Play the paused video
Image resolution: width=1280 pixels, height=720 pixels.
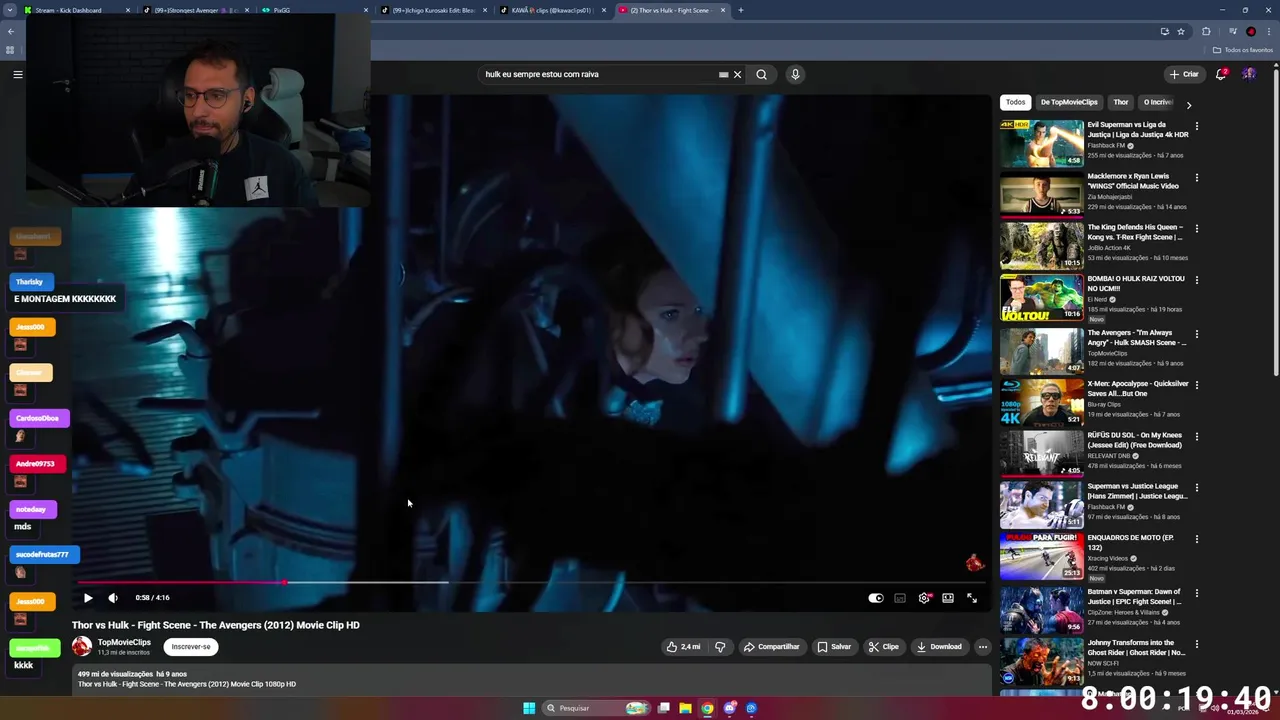point(88,598)
